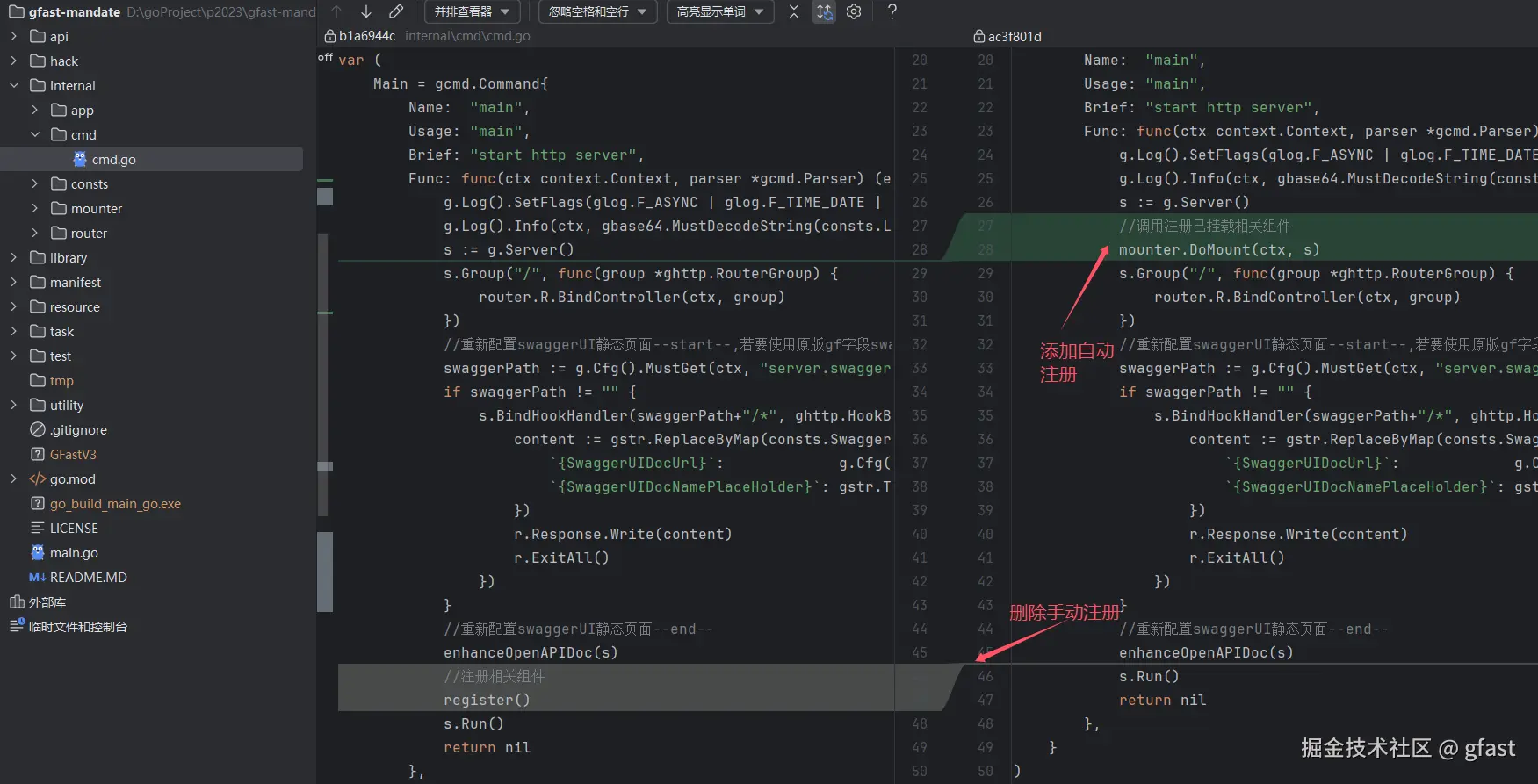Click go.mod code file icon
This screenshot has width=1538, height=784.
(x=38, y=478)
